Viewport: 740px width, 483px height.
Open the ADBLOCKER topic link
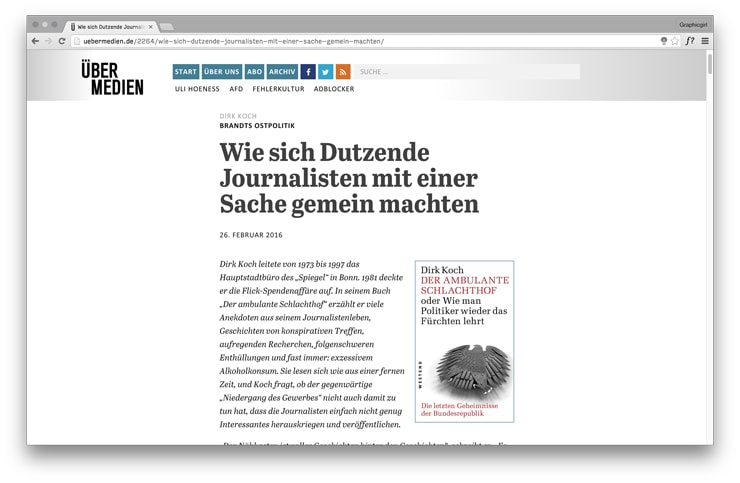[334, 89]
